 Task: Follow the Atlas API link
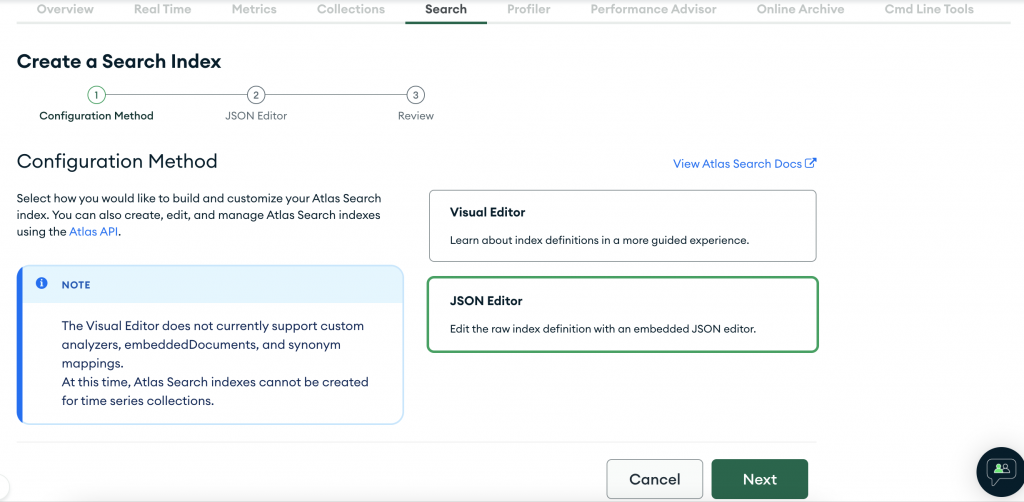(93, 232)
